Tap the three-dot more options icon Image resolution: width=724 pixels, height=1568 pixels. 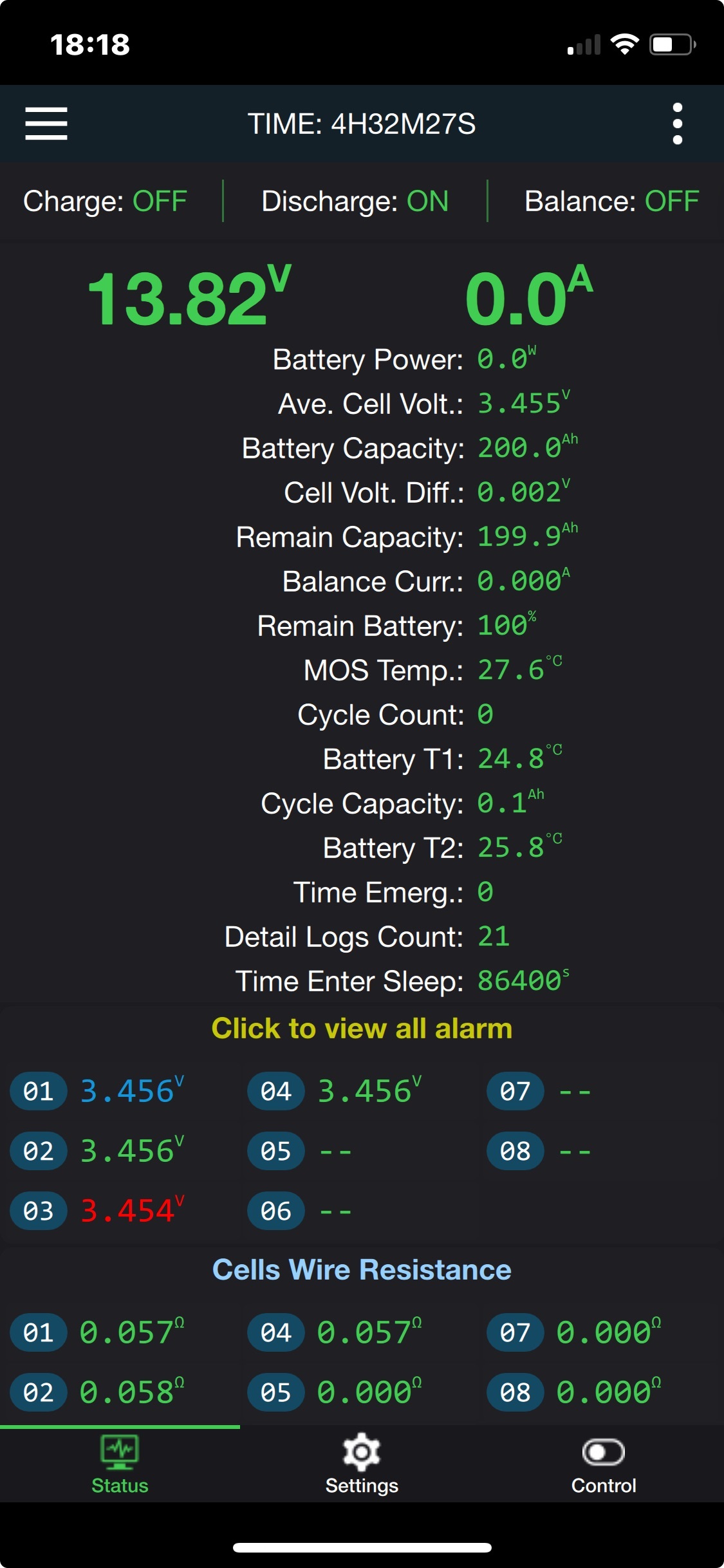point(677,124)
